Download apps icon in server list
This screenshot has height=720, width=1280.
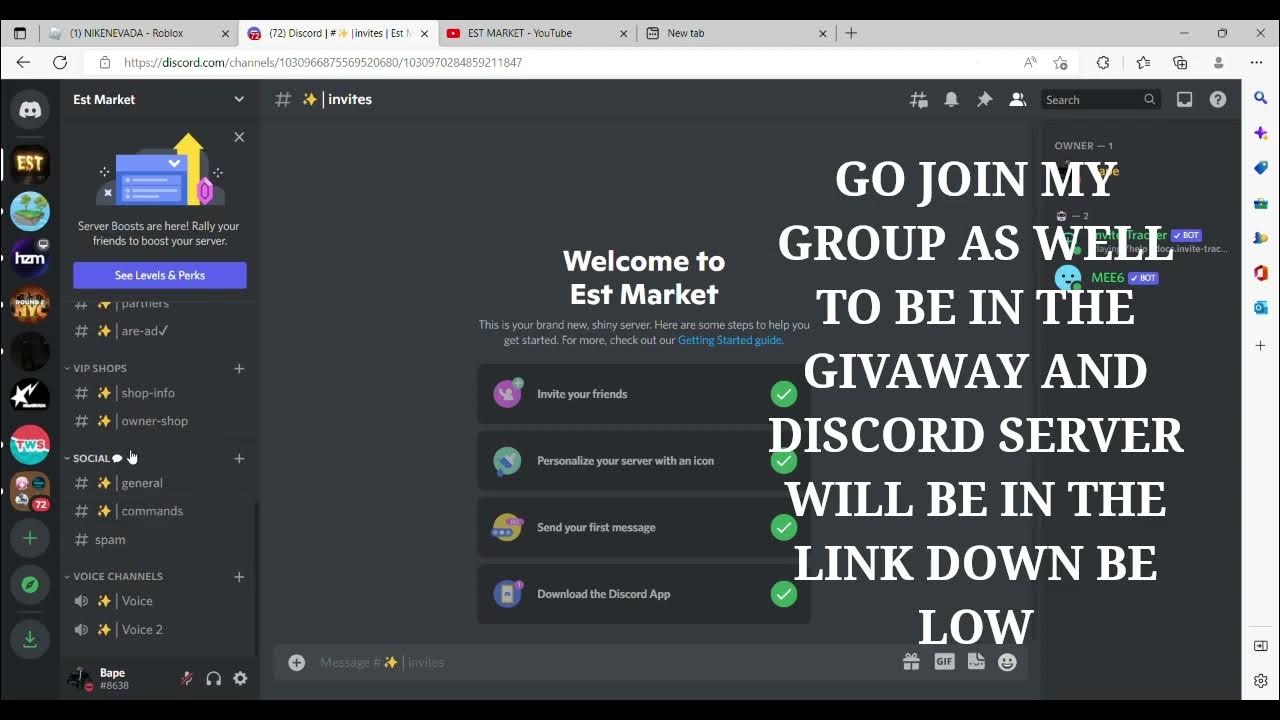tap(30, 640)
